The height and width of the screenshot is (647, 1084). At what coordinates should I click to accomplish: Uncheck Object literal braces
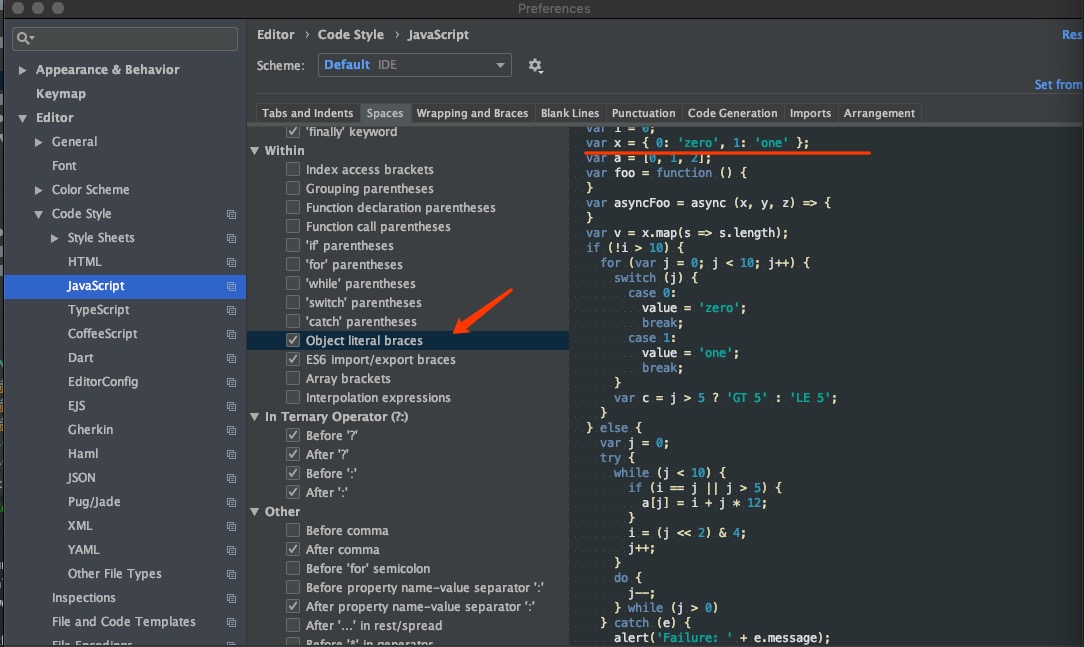[x=293, y=340]
